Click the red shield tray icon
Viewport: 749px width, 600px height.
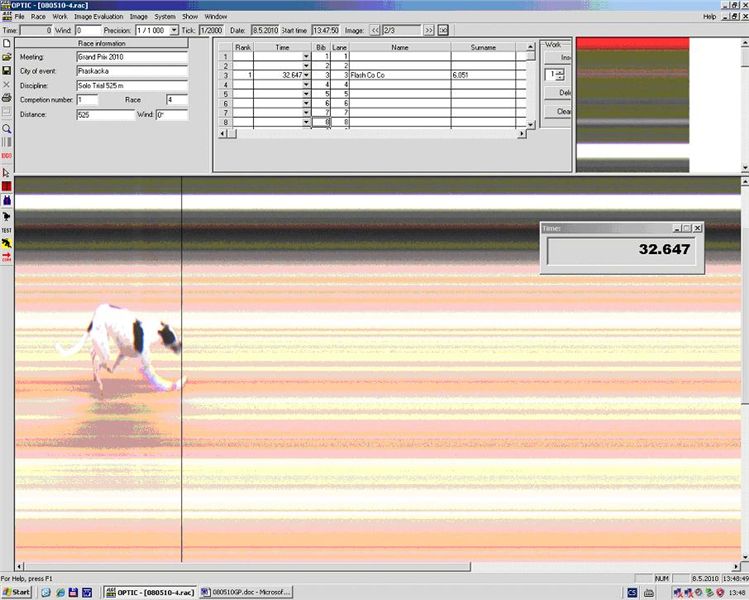pyautogui.click(x=720, y=592)
